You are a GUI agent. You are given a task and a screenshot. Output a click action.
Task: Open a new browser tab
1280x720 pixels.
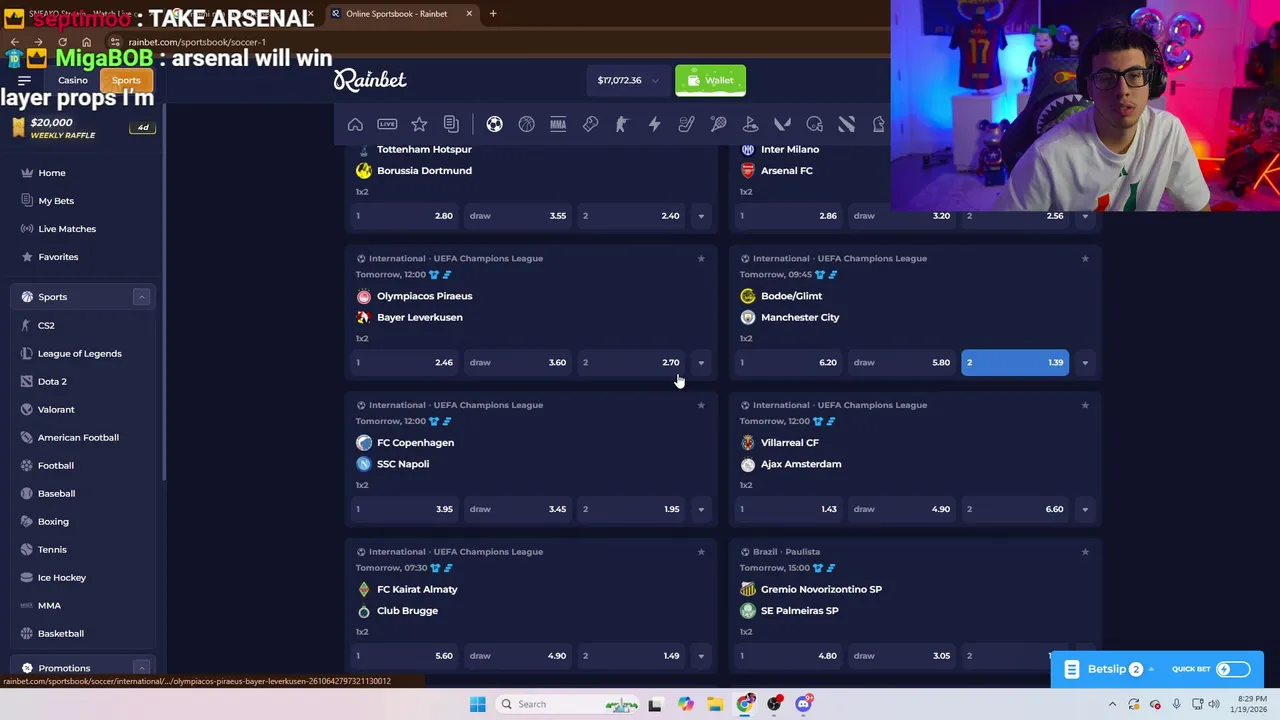[x=493, y=14]
